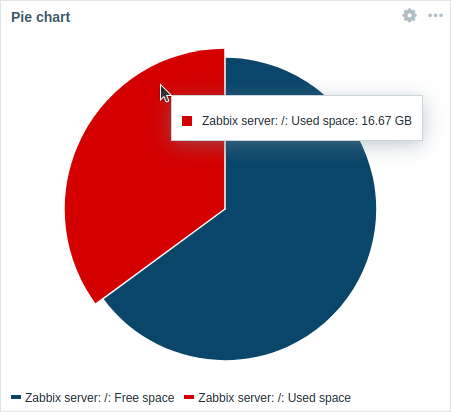Click the Pie chart widget title
The width and height of the screenshot is (451, 412).
click(x=41, y=17)
